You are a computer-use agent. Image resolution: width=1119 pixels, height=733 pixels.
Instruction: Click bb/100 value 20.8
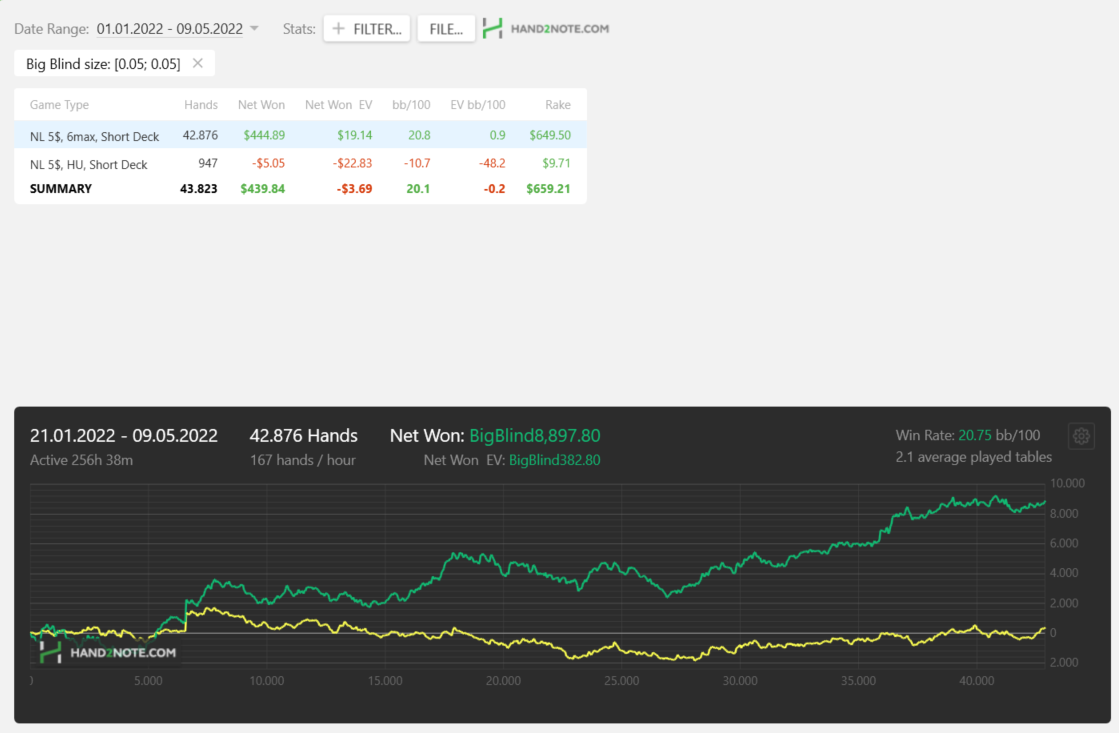(x=419, y=135)
